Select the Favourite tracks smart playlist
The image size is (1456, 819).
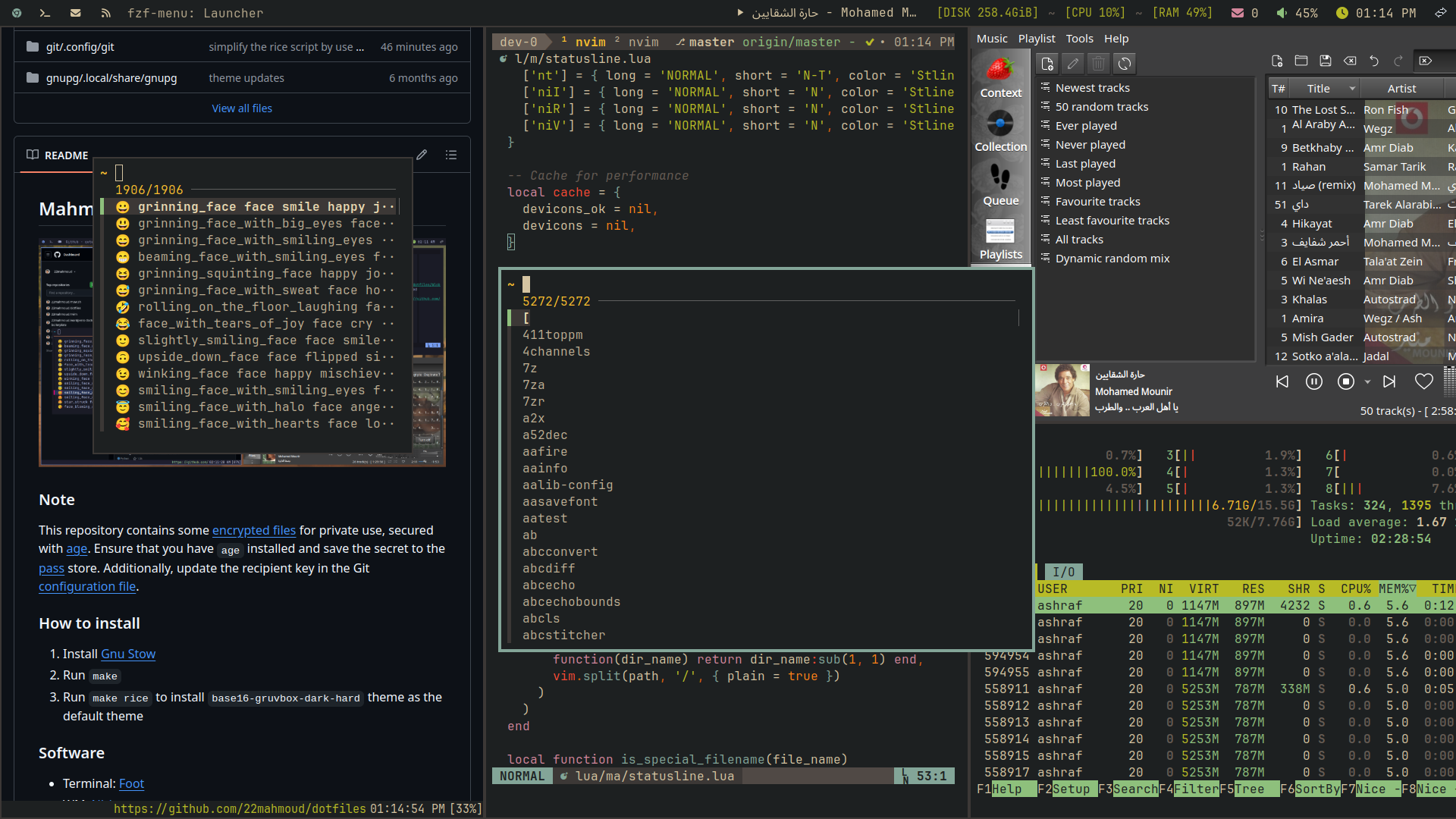pos(1097,202)
